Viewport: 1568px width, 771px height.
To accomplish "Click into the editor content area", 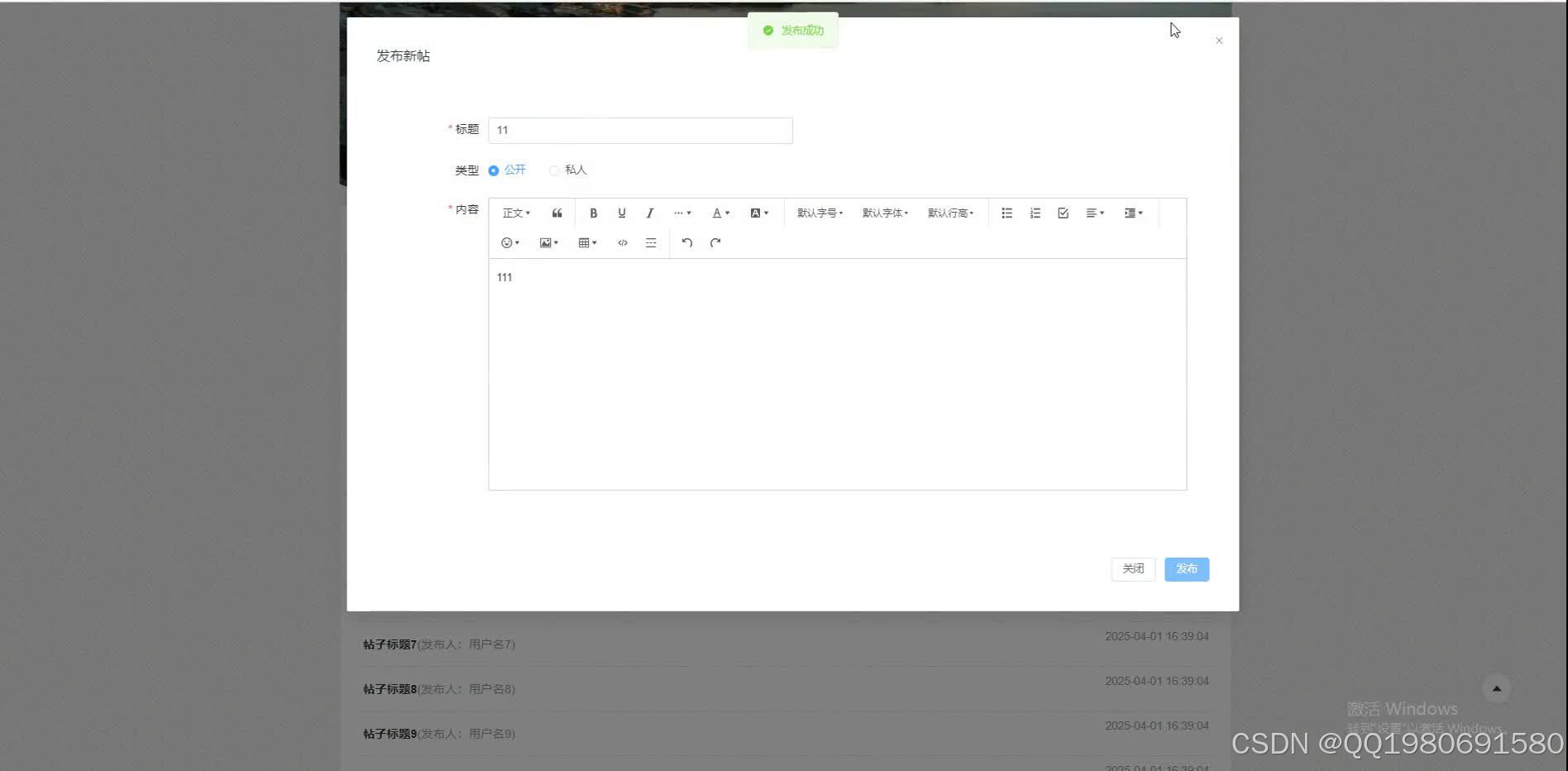I will click(x=837, y=374).
